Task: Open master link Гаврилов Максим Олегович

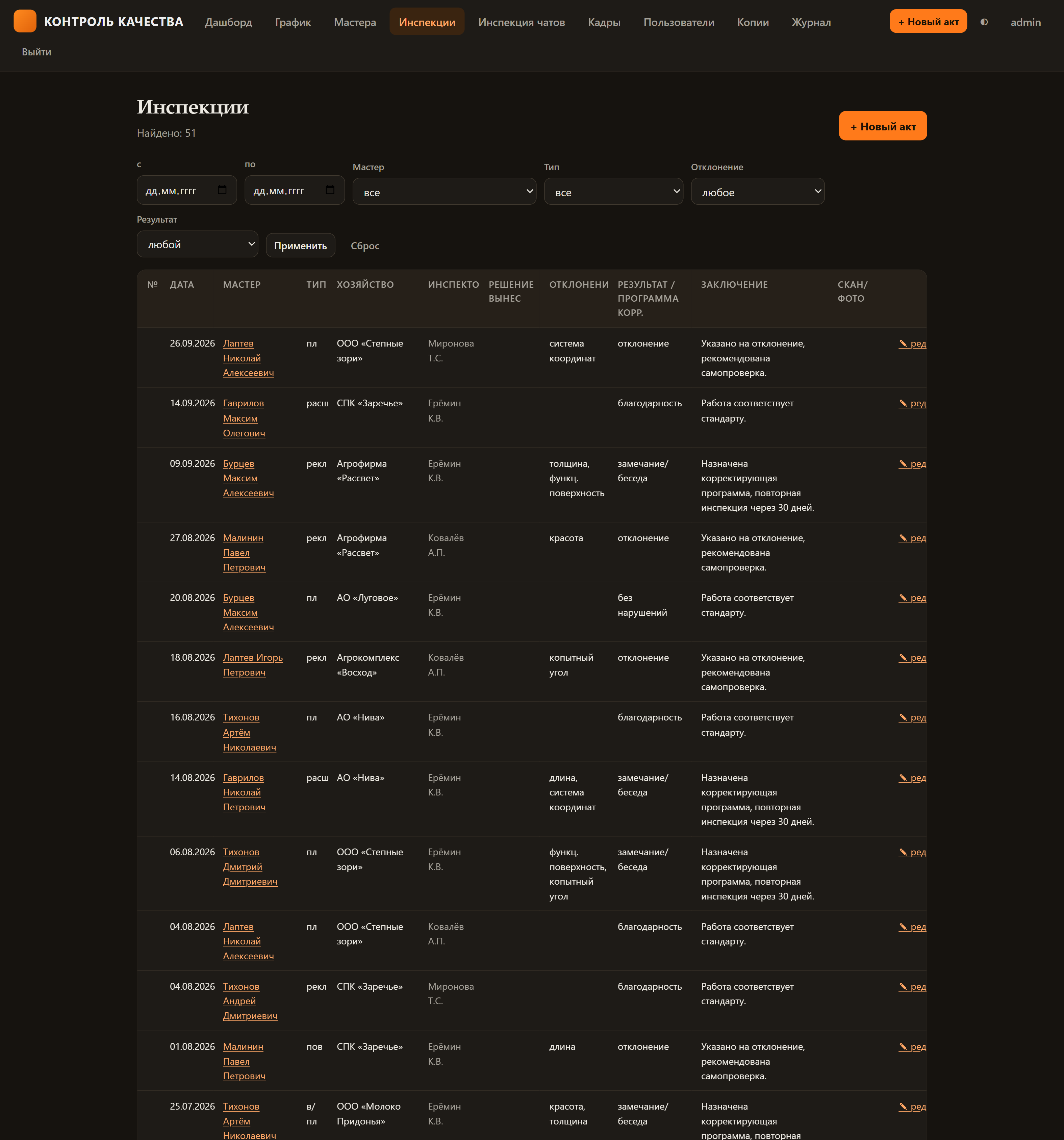Action: pos(244,418)
